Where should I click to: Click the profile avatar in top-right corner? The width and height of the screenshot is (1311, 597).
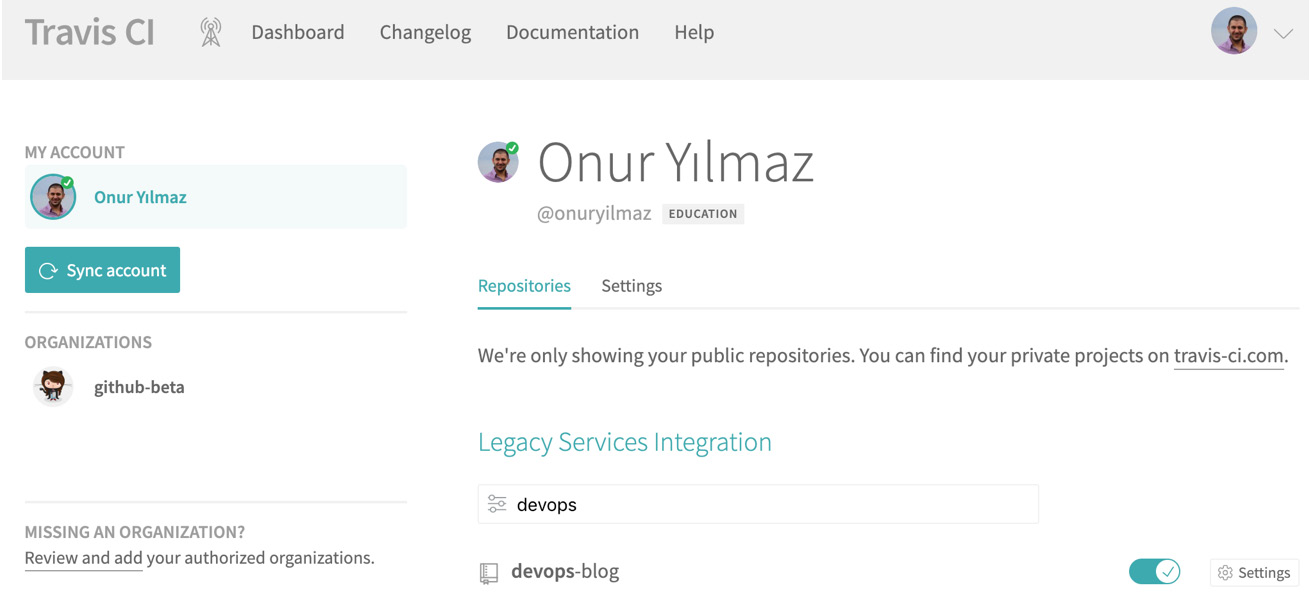[x=1233, y=32]
